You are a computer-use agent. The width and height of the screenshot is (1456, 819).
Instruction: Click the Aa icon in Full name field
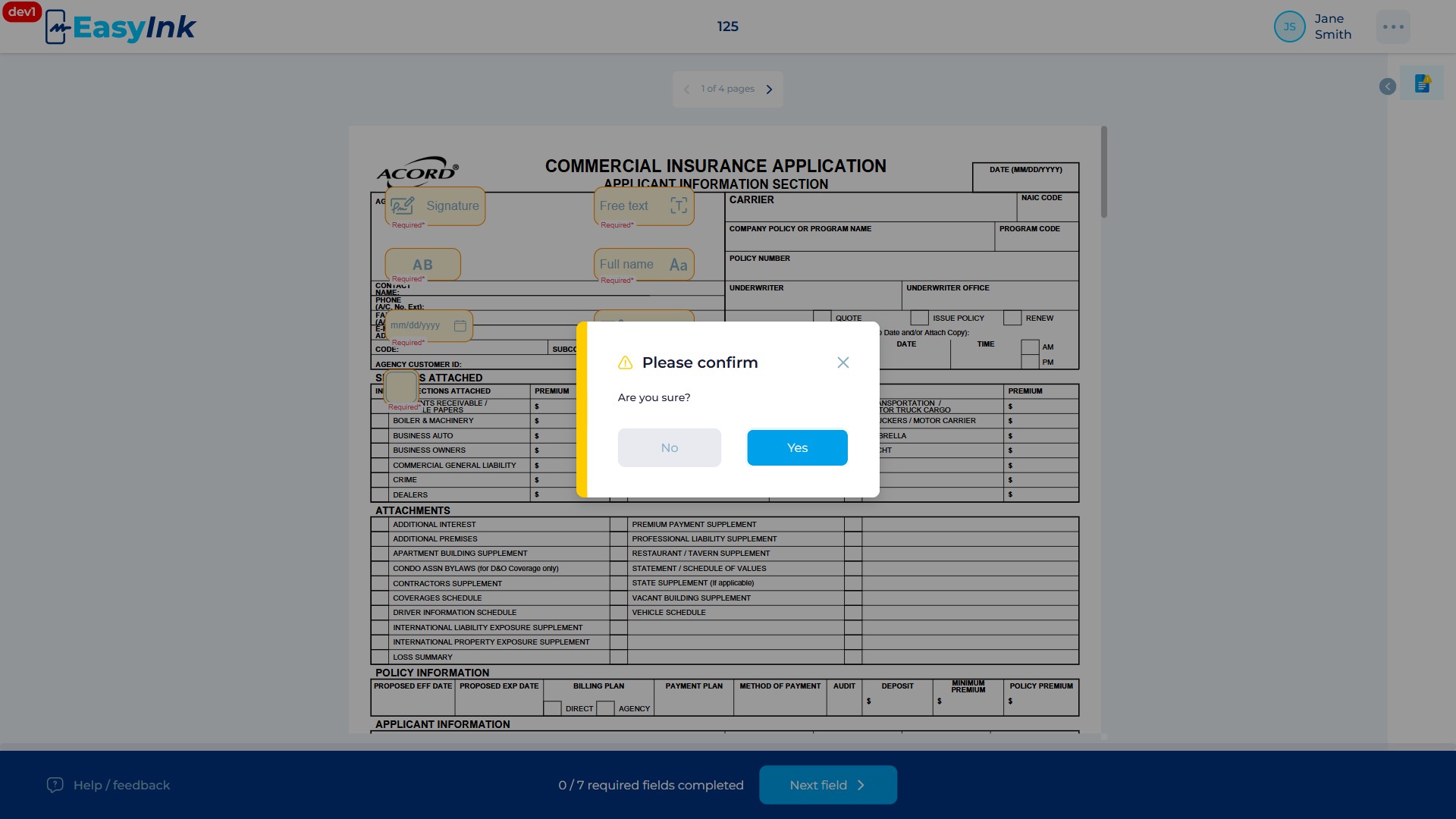coord(678,265)
